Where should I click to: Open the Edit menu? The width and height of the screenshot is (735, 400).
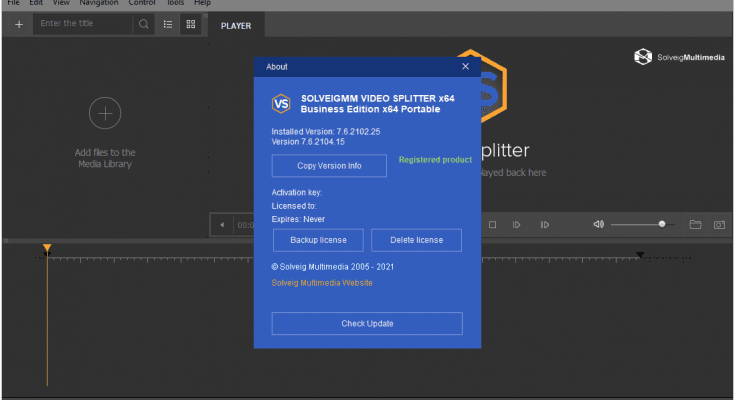click(x=36, y=3)
